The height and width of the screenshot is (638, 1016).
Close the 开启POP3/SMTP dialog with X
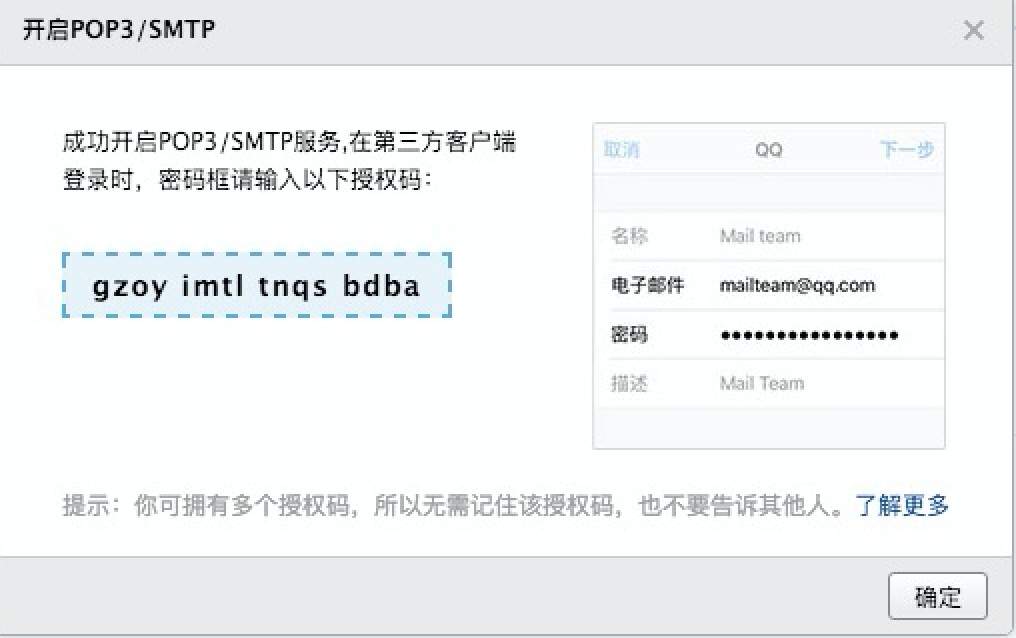point(973,30)
